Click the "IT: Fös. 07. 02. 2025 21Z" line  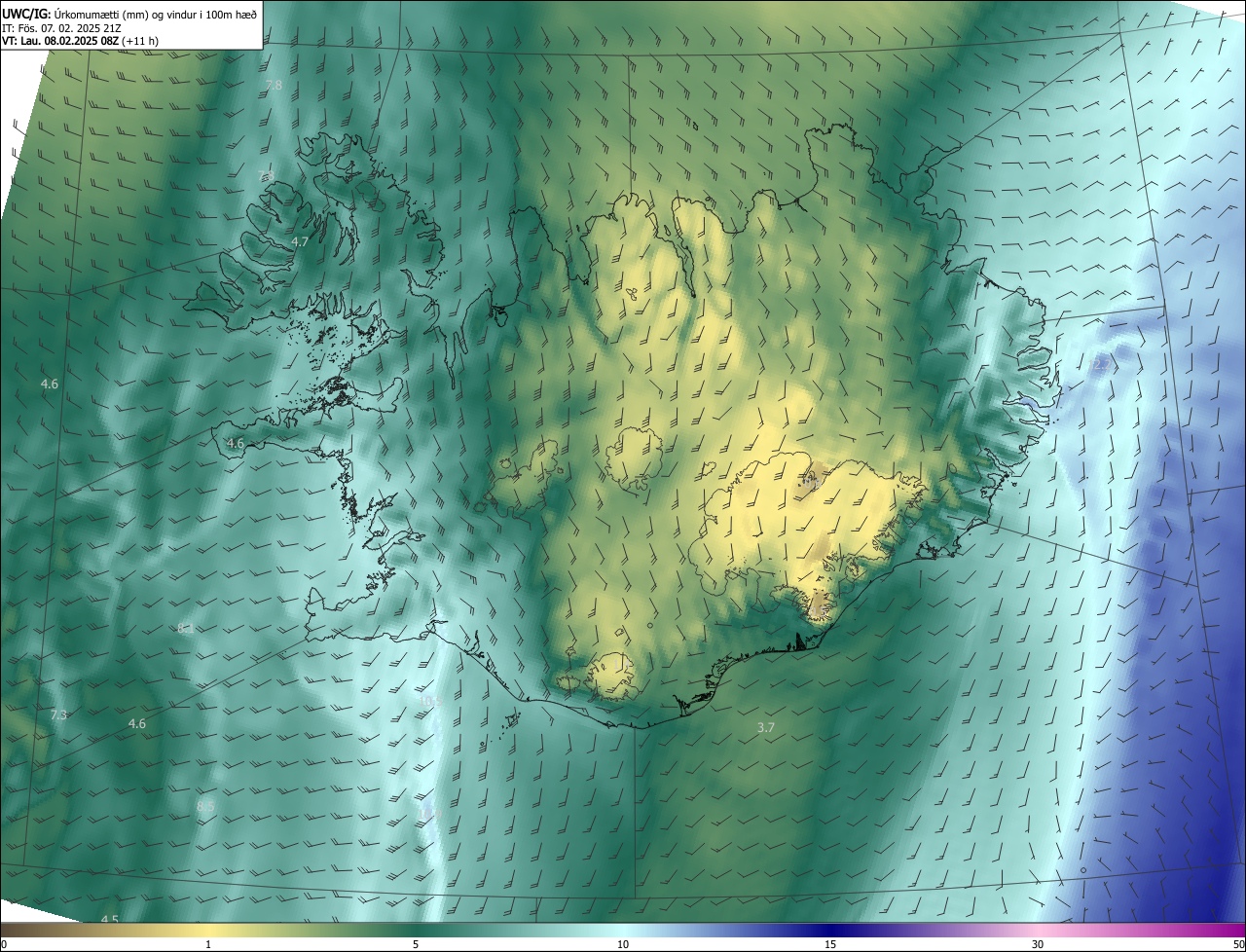point(61,27)
